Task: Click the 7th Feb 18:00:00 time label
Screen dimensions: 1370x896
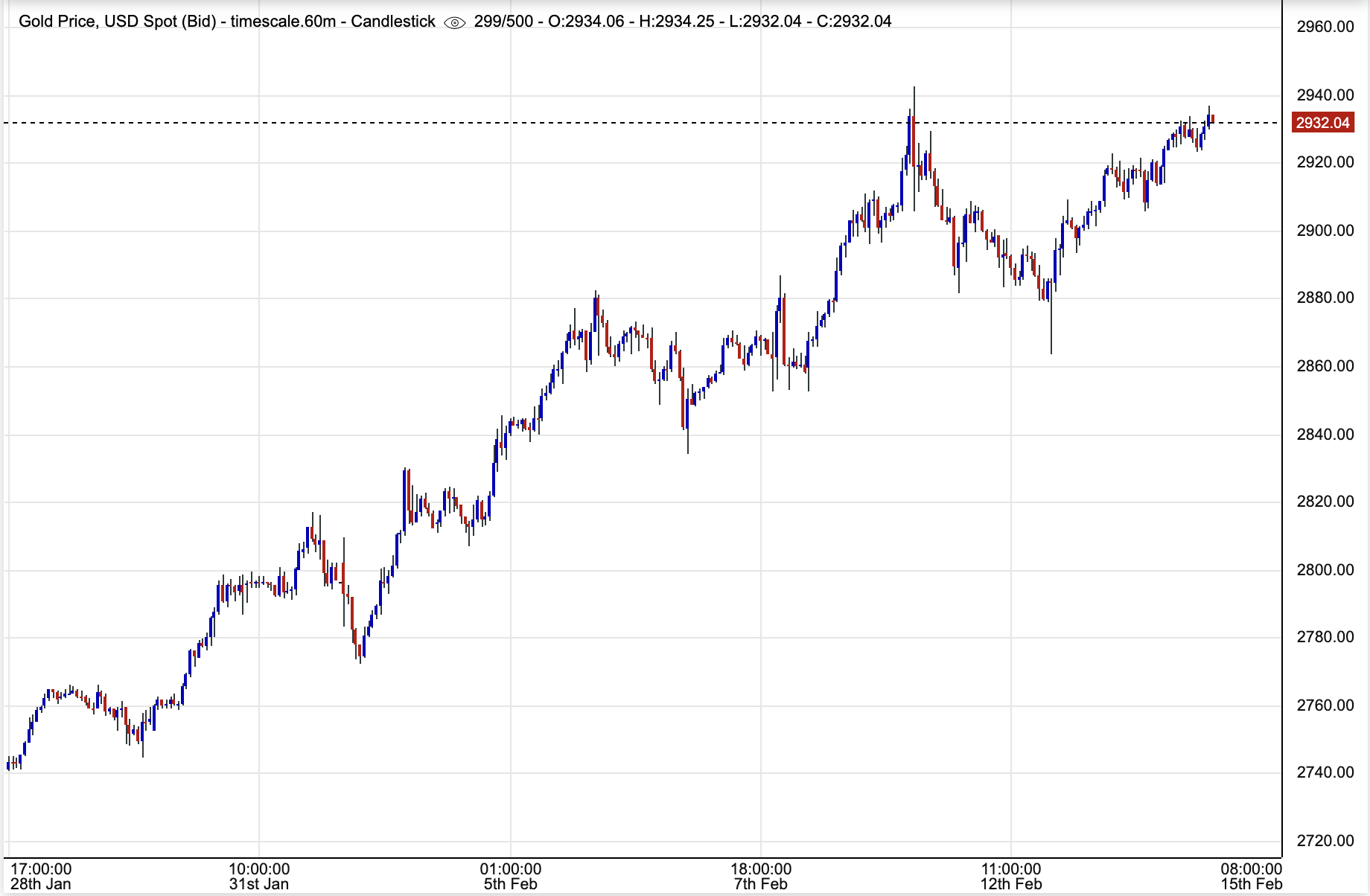Action: coord(761,877)
